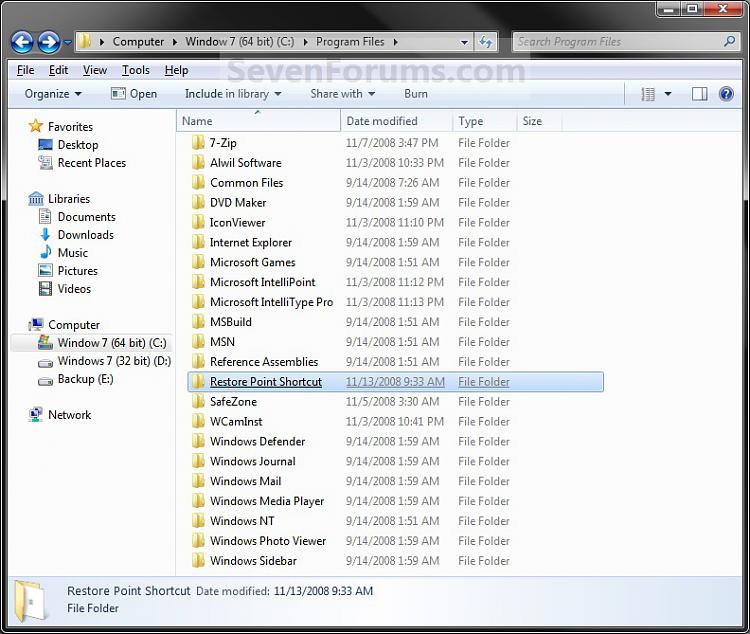Click the Internet Explorer folder icon
The image size is (750, 634).
point(198,243)
